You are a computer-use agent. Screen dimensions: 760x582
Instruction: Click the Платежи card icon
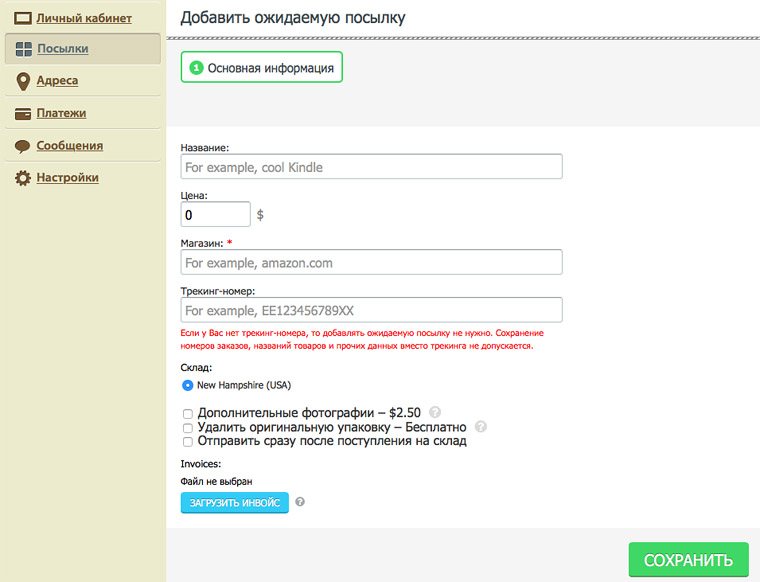coord(22,113)
